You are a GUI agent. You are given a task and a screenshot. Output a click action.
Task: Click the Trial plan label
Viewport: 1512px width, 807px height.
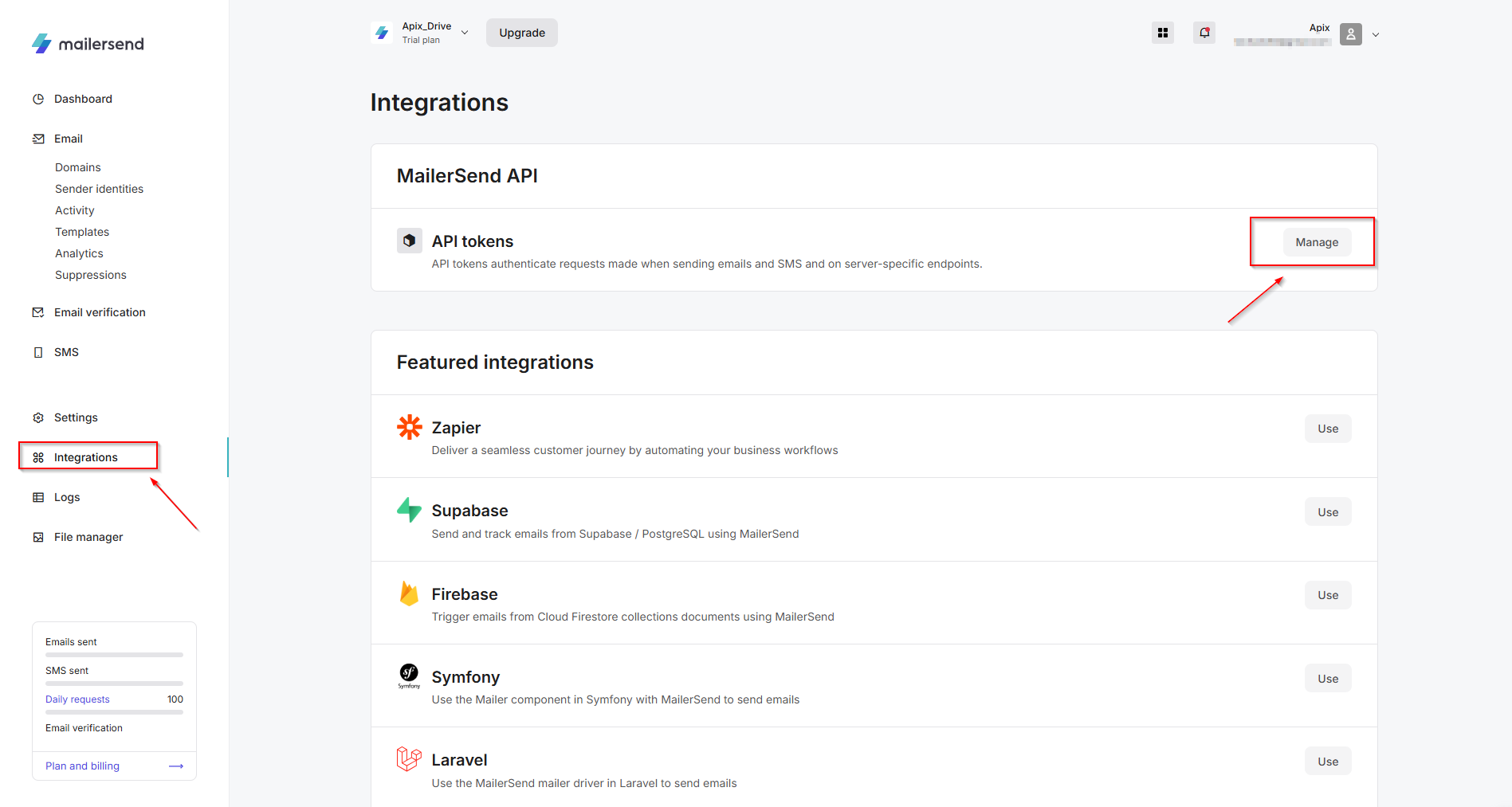click(x=421, y=40)
